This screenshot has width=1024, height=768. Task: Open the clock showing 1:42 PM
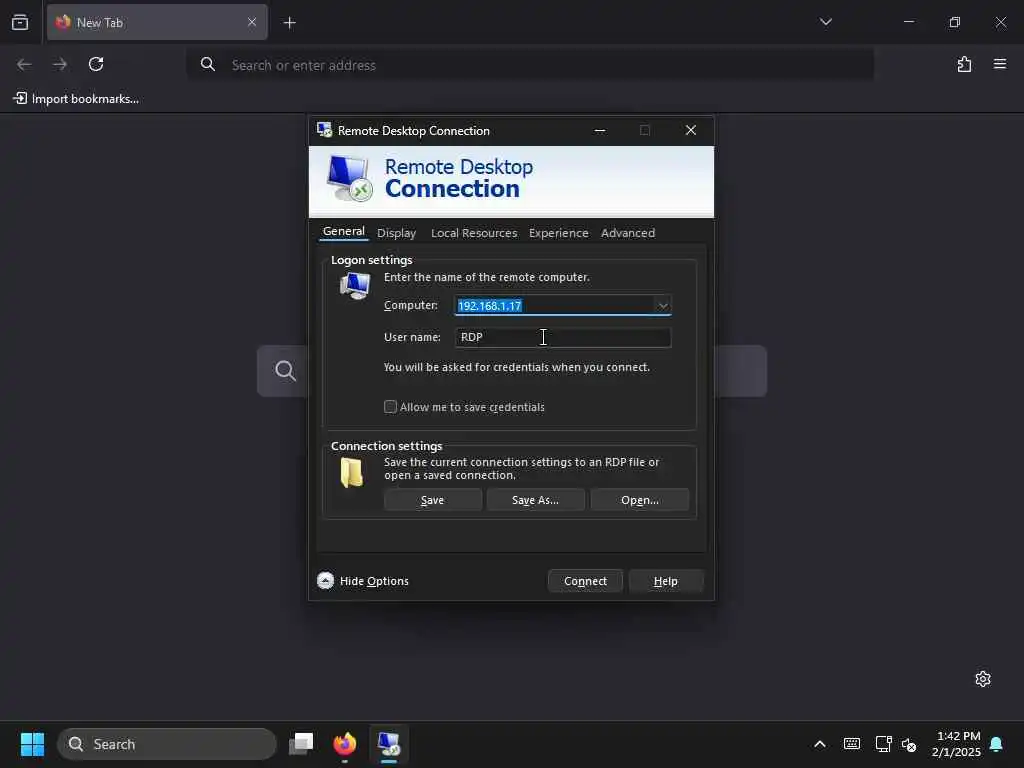coord(956,744)
